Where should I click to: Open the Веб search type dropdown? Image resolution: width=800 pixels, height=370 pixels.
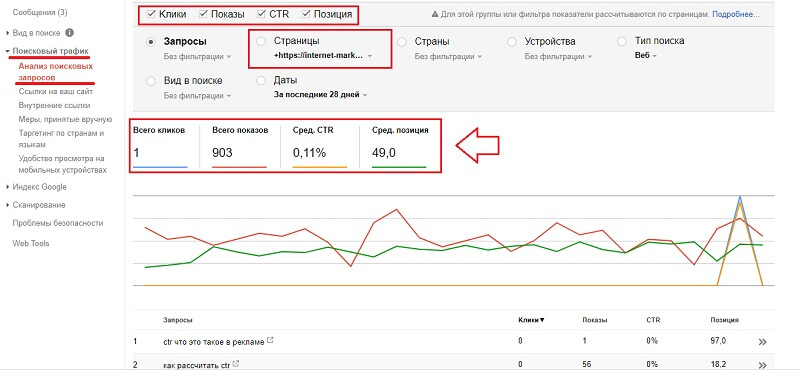[x=645, y=56]
